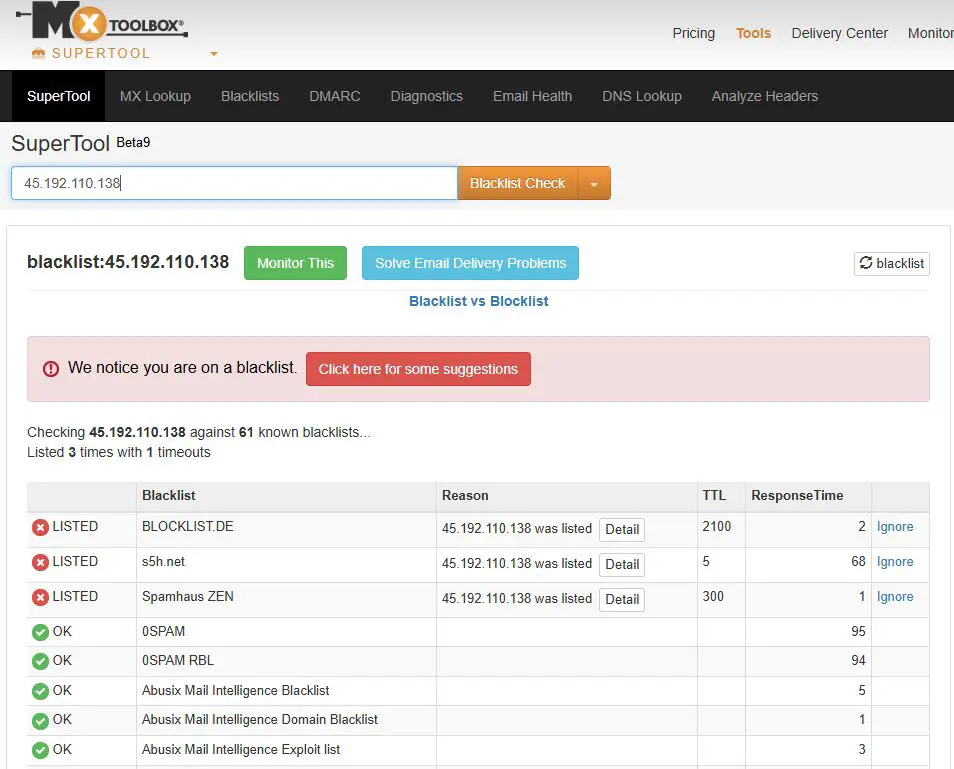The width and height of the screenshot is (954, 769).
Task: Ignore the BLOCKLIST.DE listing
Action: (894, 526)
